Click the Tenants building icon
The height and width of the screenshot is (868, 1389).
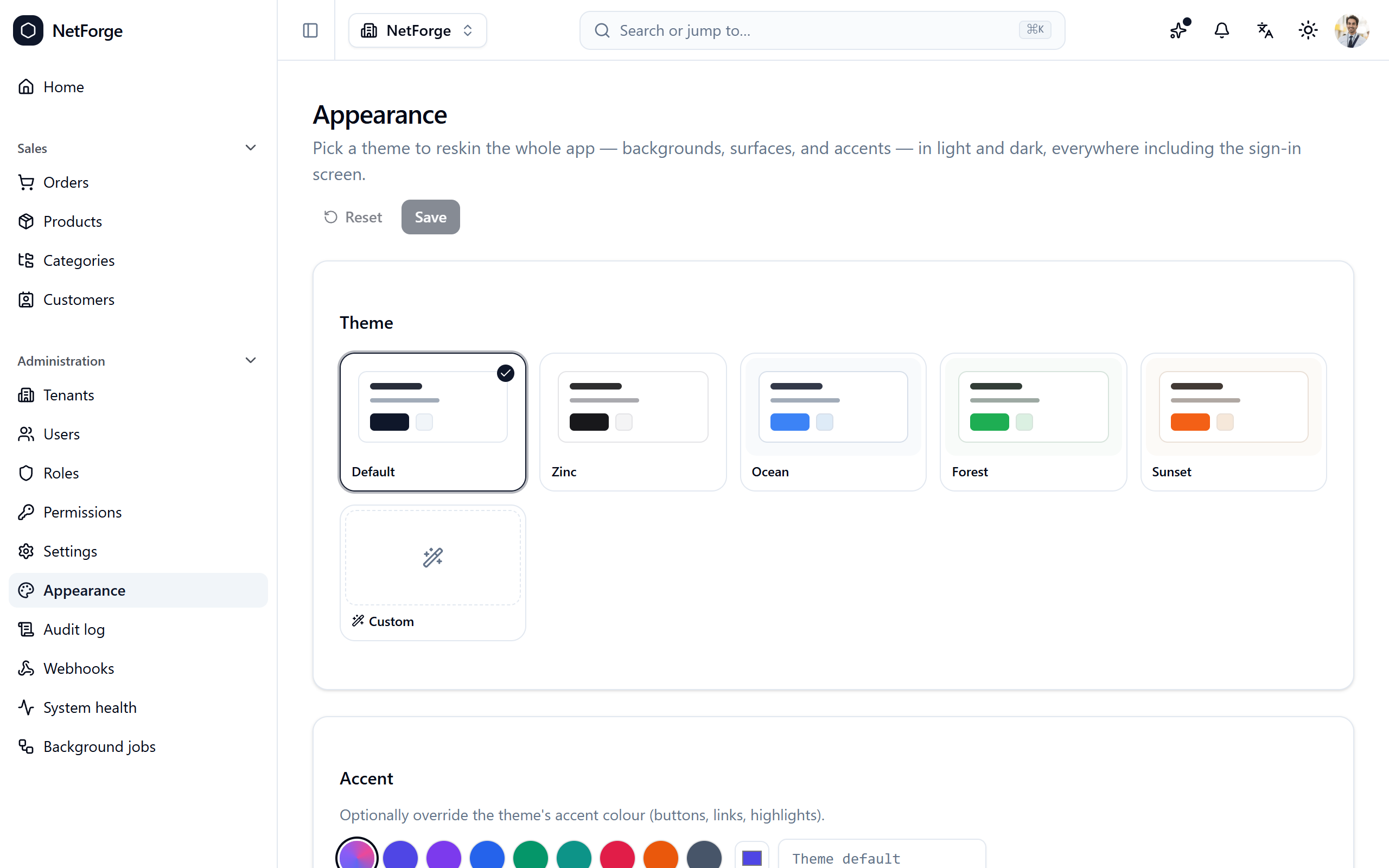click(x=26, y=395)
